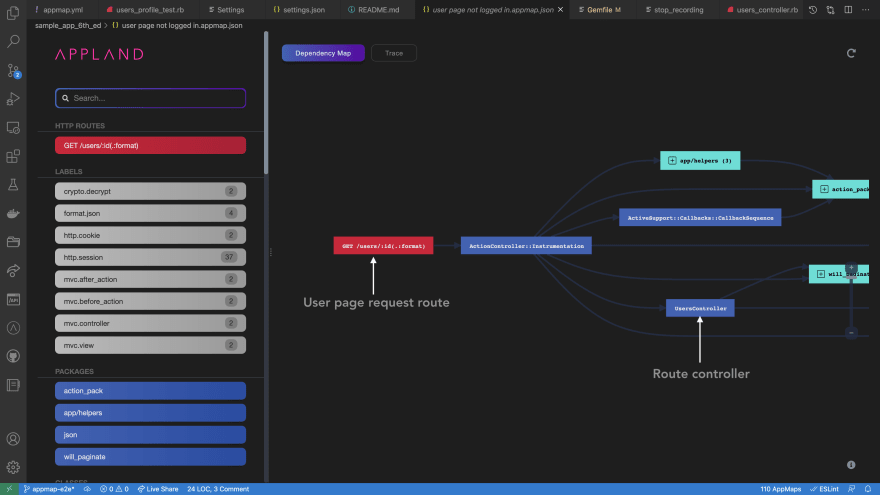Click the sidebar vertical scrollbar
The image size is (880, 495).
[x=266, y=103]
